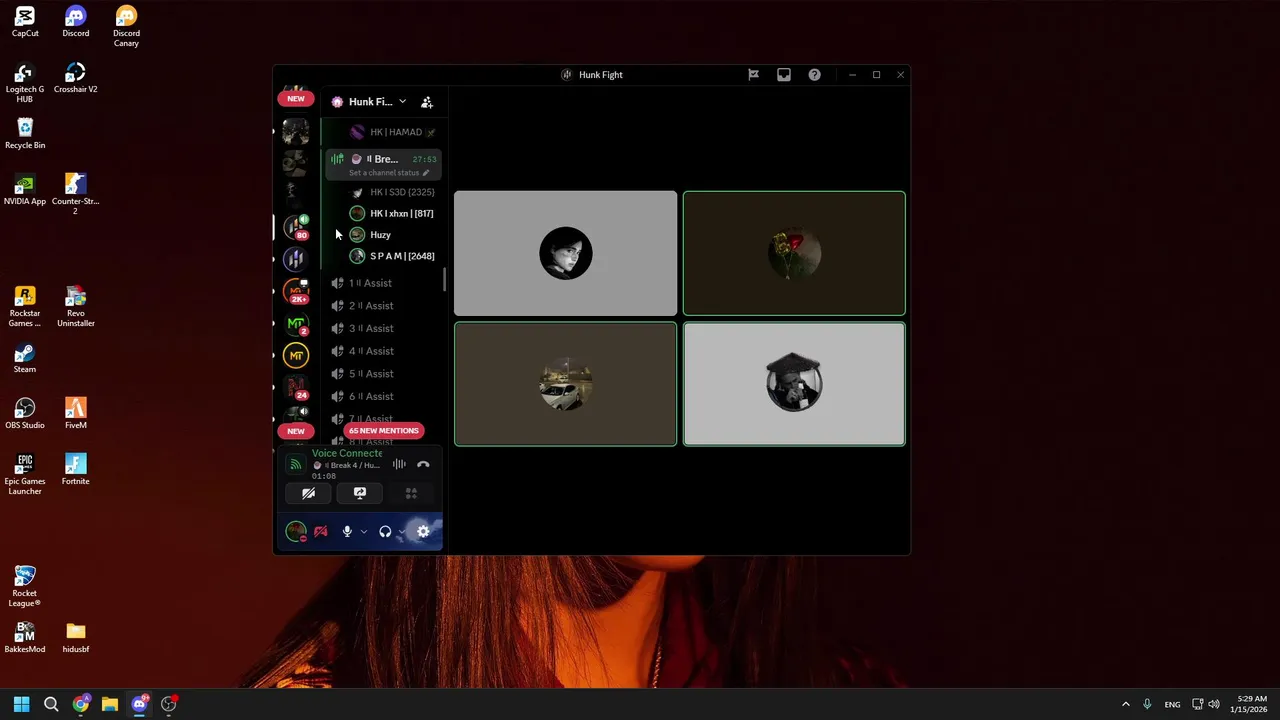The height and width of the screenshot is (720, 1280).
Task: Open HK | S3D {2325} user entry
Action: click(x=393, y=192)
